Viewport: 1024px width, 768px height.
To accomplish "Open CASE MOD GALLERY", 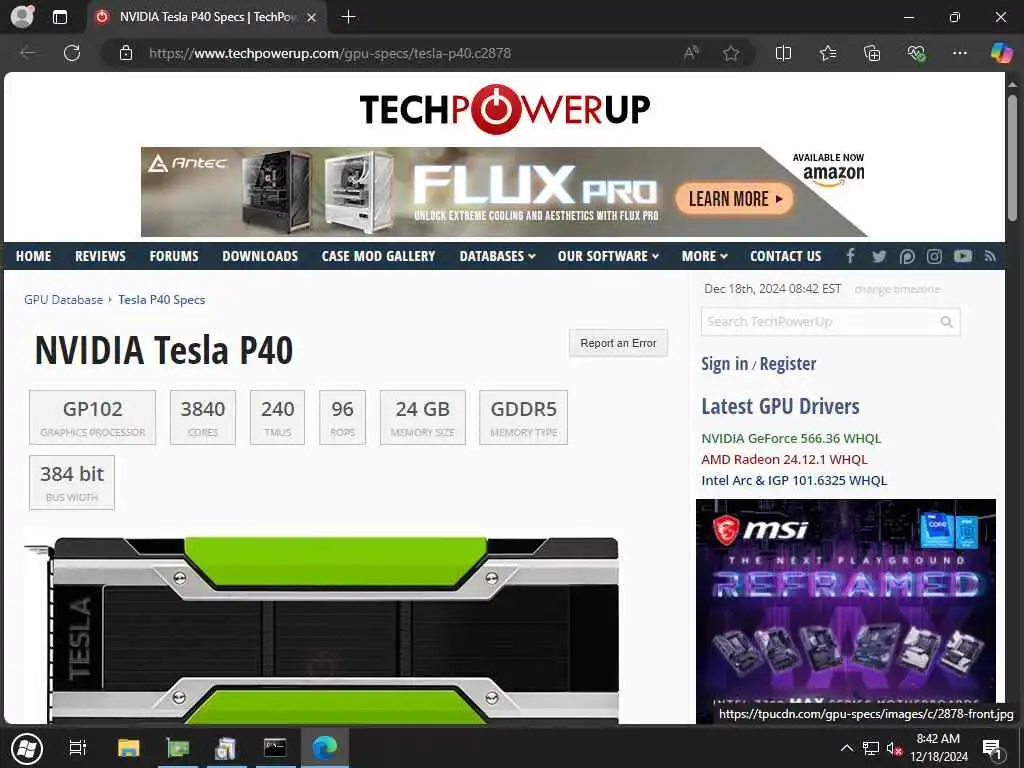I will click(x=378, y=256).
